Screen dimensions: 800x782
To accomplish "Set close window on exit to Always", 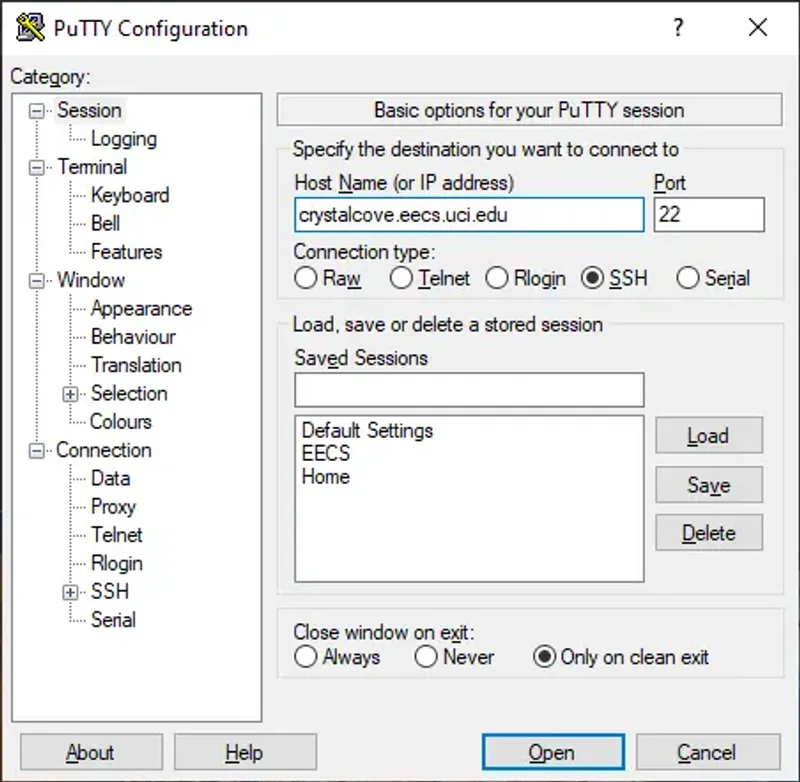I will coord(306,657).
